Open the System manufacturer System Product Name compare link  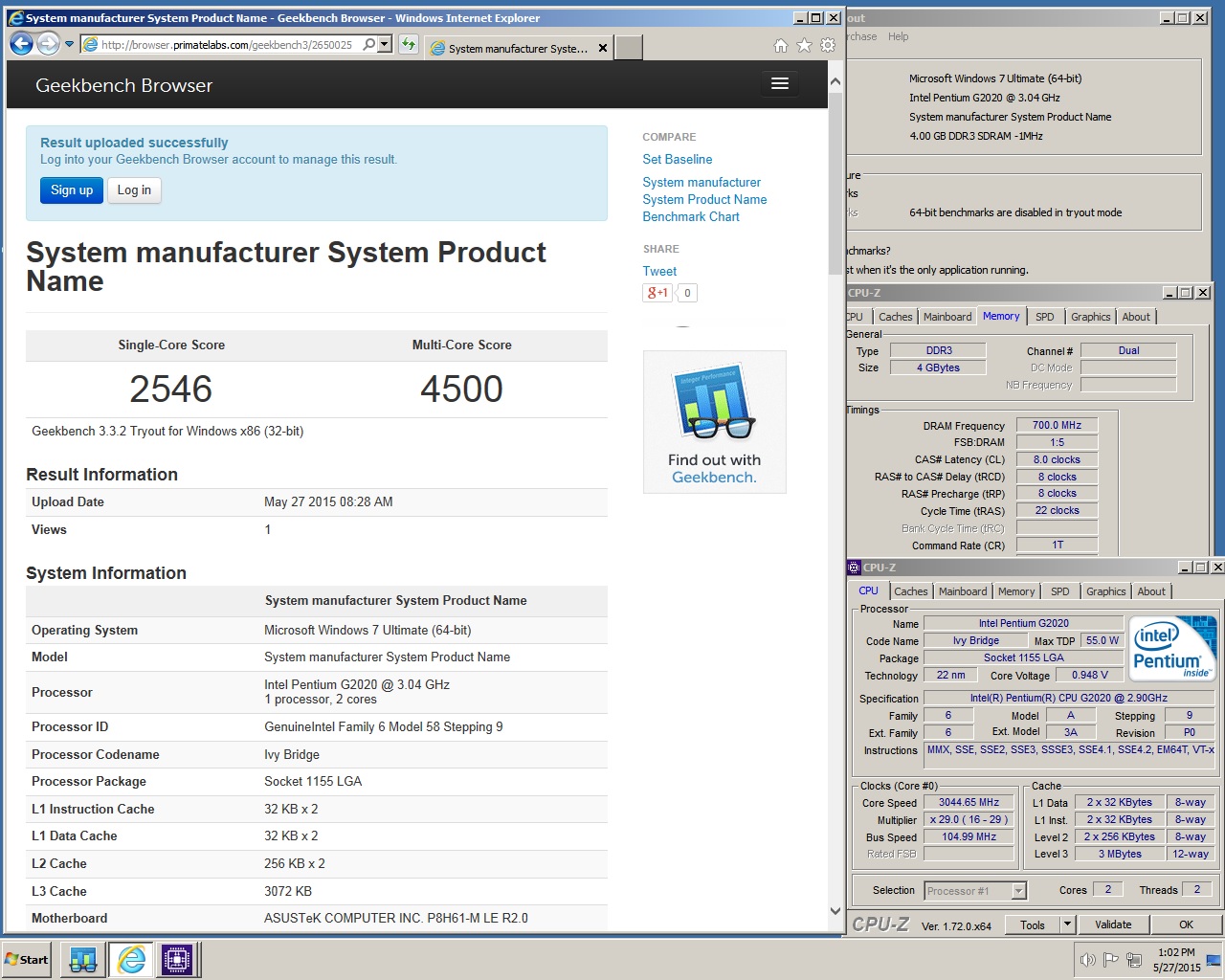click(x=704, y=190)
